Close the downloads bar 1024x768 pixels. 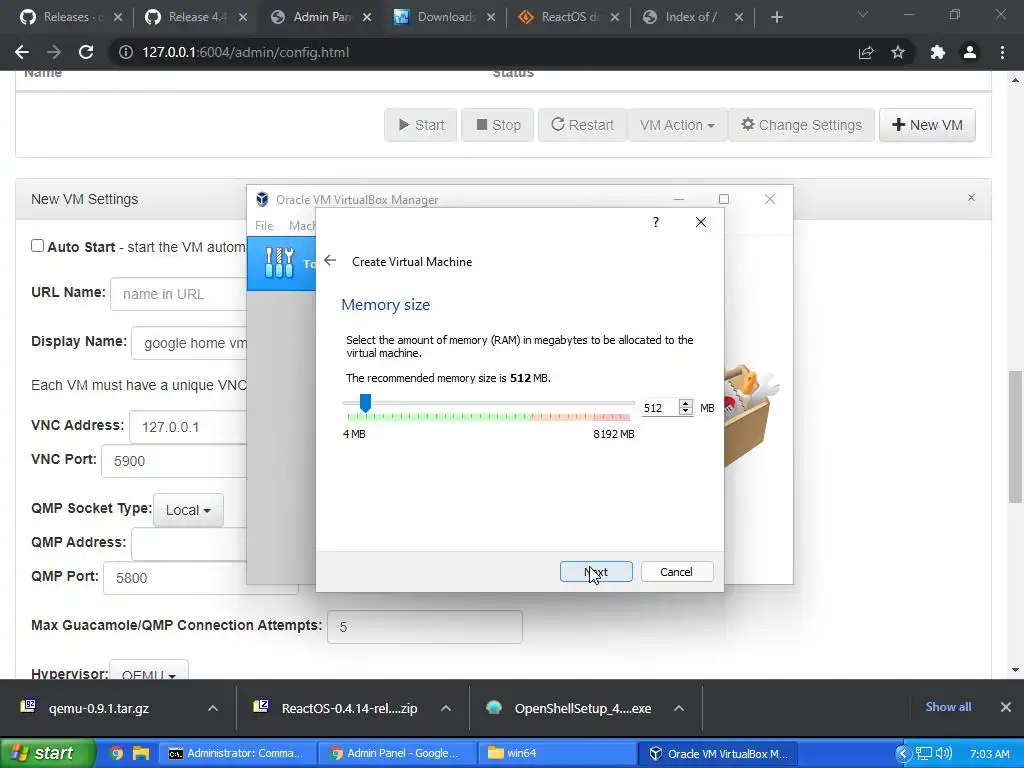pyautogui.click(x=1006, y=707)
